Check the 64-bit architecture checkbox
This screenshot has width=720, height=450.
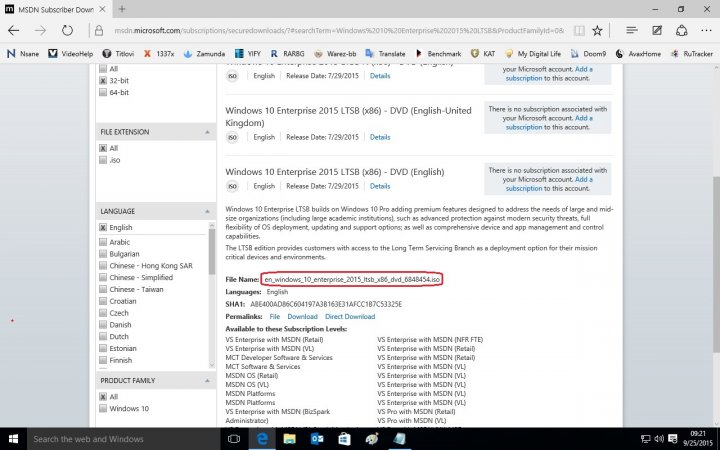click(x=103, y=92)
